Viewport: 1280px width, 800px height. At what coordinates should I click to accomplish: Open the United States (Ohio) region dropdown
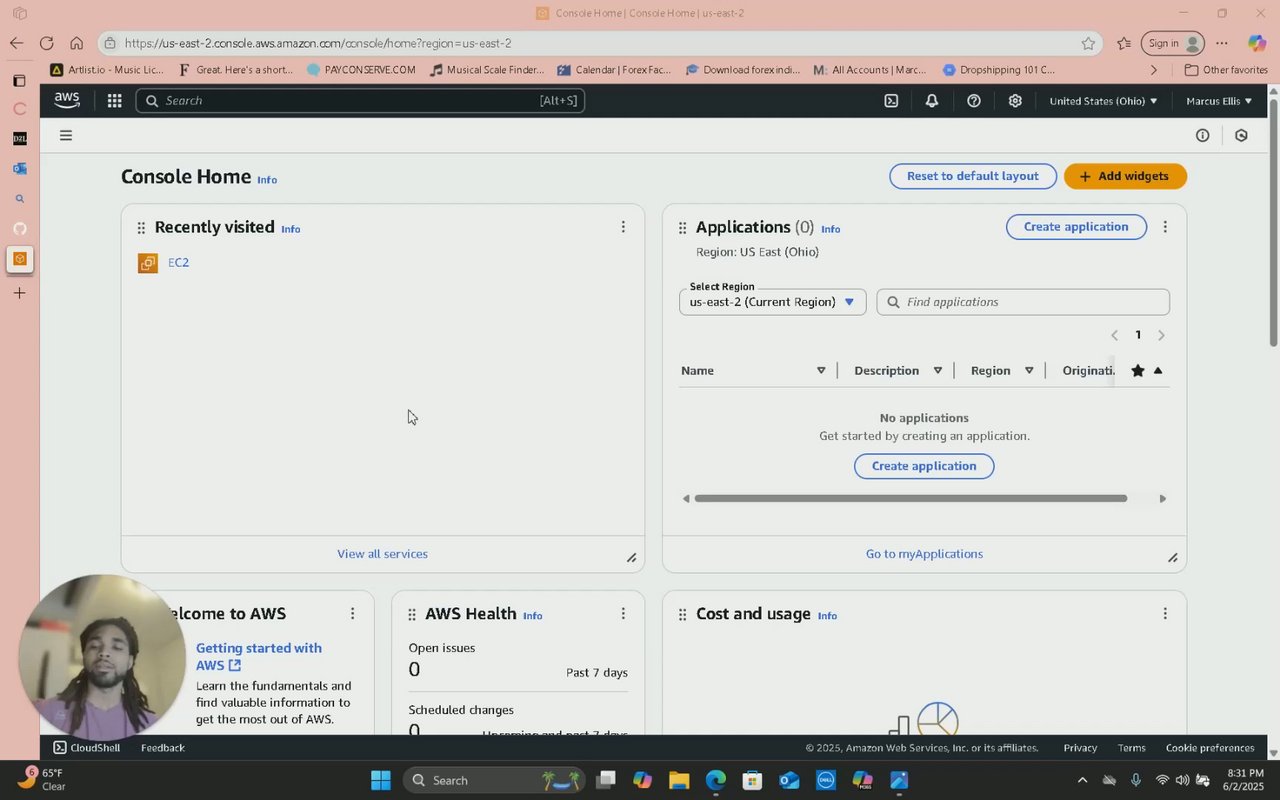click(x=1103, y=101)
